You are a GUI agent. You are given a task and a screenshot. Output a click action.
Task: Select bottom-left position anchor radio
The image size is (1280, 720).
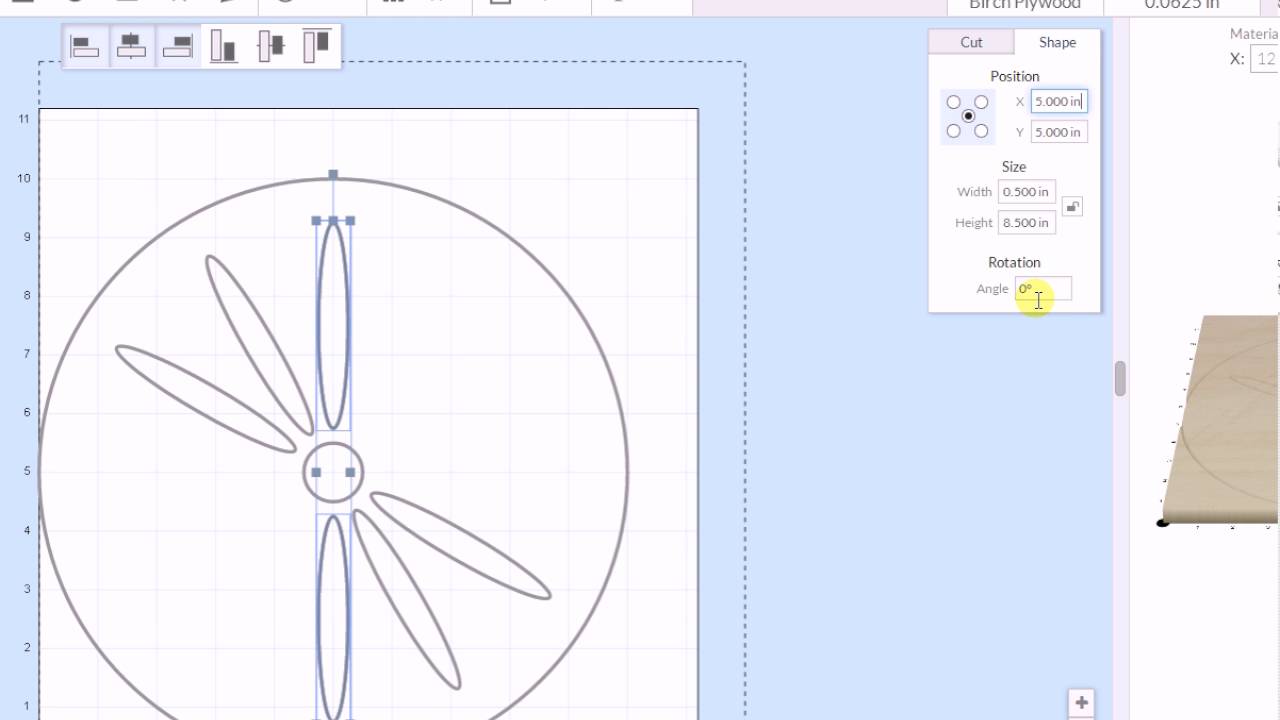(953, 131)
